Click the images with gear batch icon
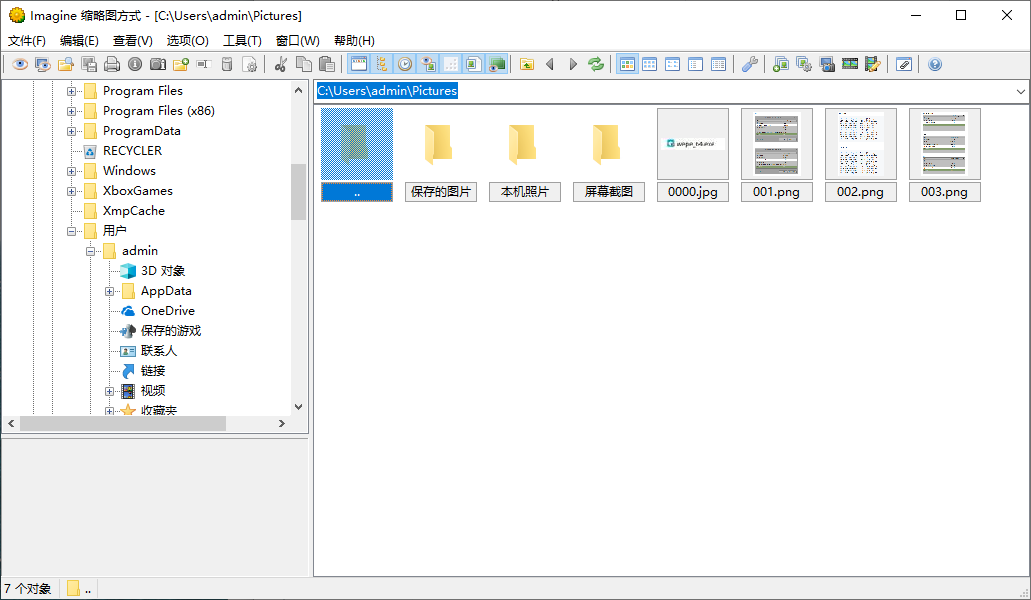The width and height of the screenshot is (1031, 600). click(803, 64)
